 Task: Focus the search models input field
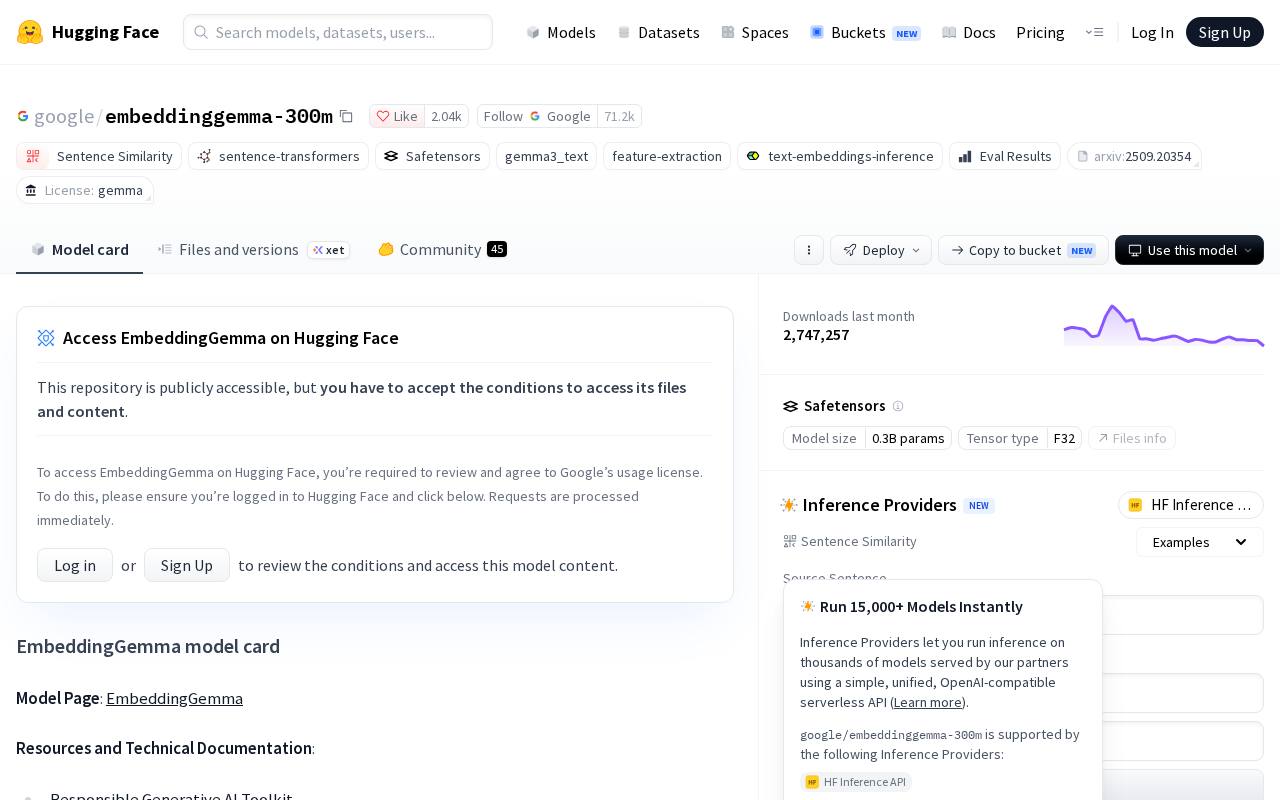[x=338, y=32]
